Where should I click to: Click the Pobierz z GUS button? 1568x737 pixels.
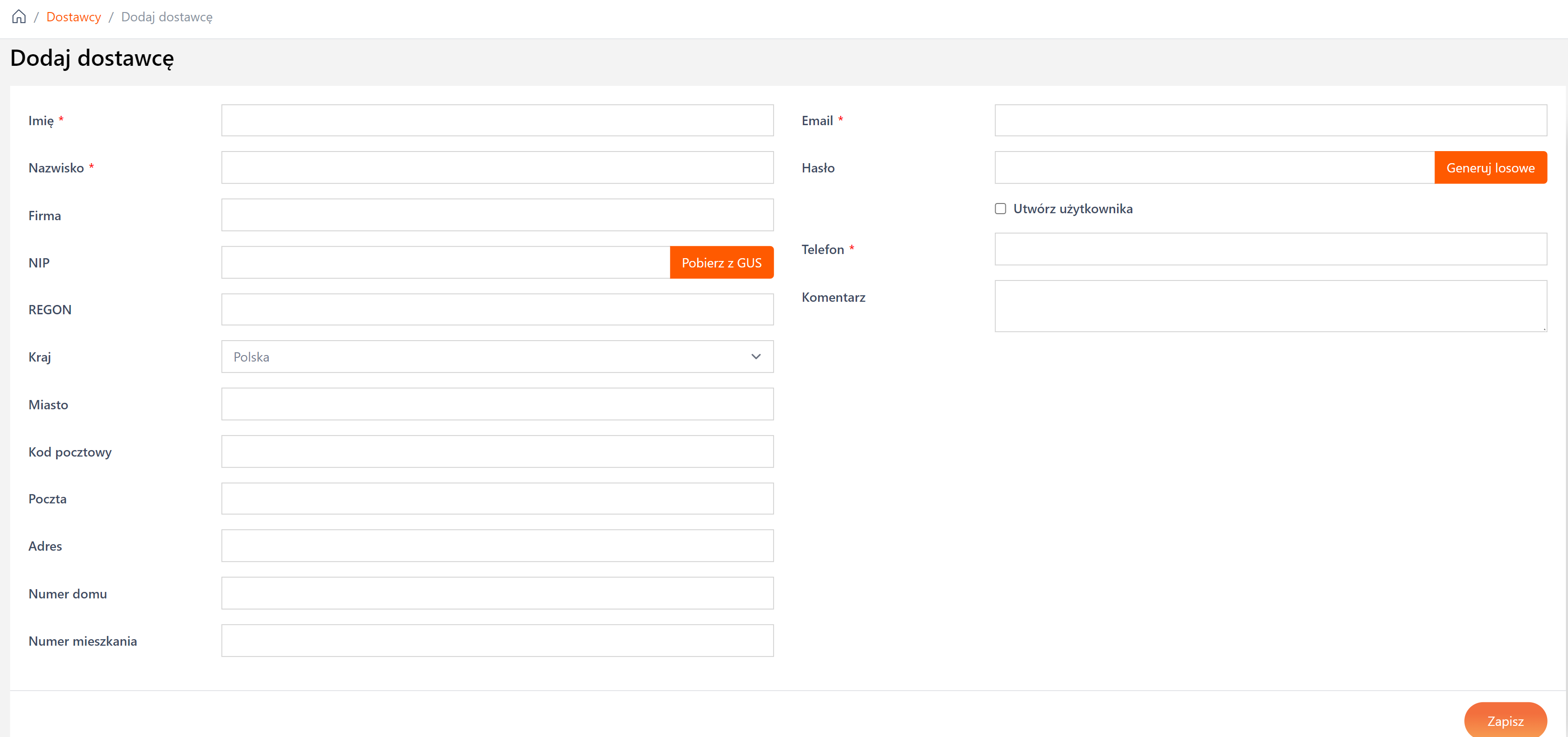pyautogui.click(x=721, y=263)
